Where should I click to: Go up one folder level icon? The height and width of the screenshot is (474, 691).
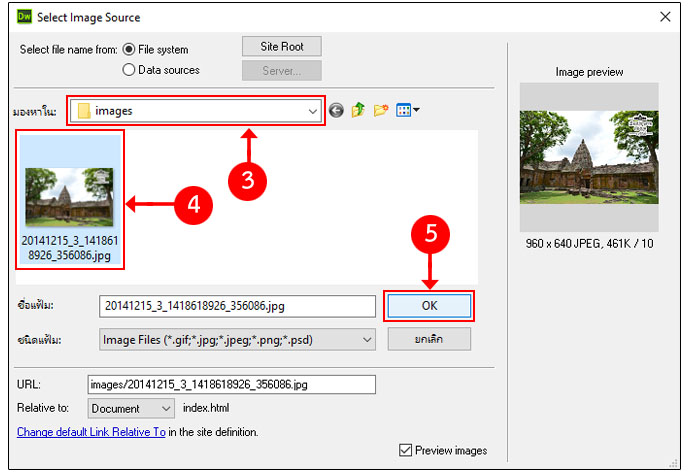pyautogui.click(x=358, y=111)
